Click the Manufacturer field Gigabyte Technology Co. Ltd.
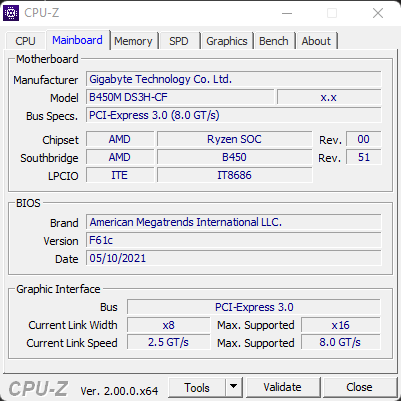Viewport: 401px width, 401px height. tap(234, 79)
